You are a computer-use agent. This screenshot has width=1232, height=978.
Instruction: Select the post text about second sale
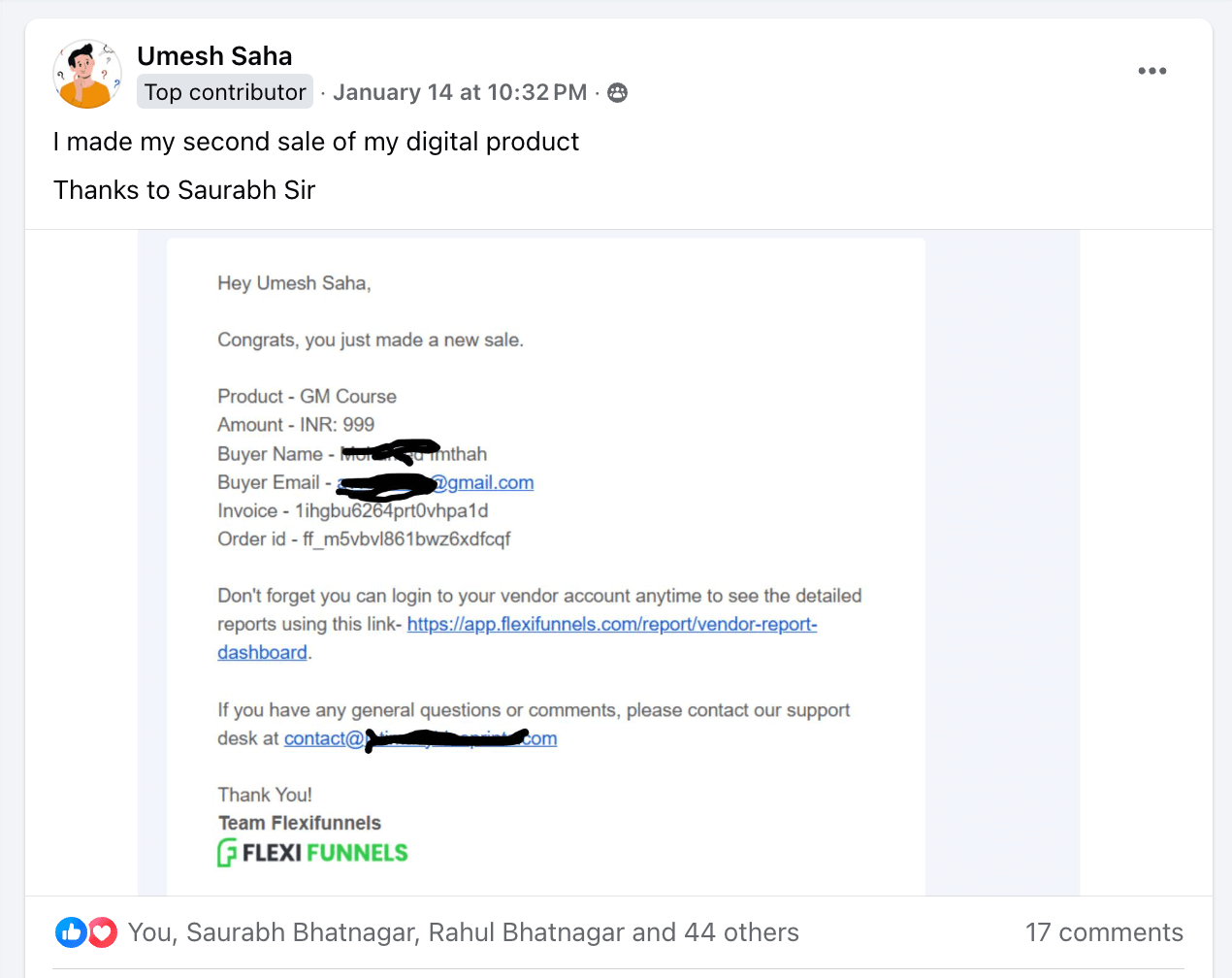(x=316, y=142)
